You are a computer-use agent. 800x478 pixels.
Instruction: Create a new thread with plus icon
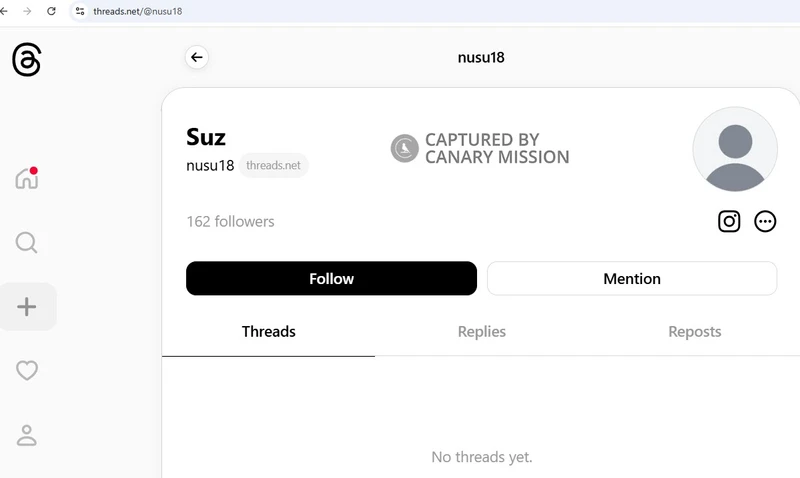27,307
